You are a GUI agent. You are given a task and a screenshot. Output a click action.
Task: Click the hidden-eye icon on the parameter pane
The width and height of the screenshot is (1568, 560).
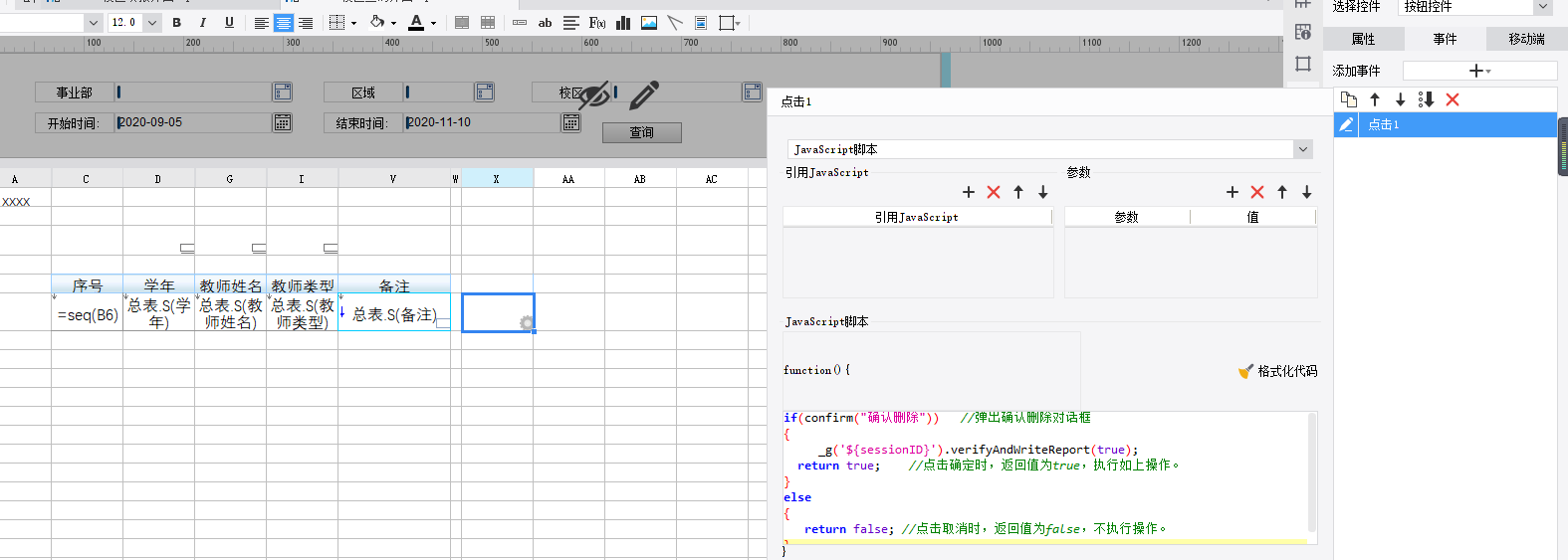(594, 95)
